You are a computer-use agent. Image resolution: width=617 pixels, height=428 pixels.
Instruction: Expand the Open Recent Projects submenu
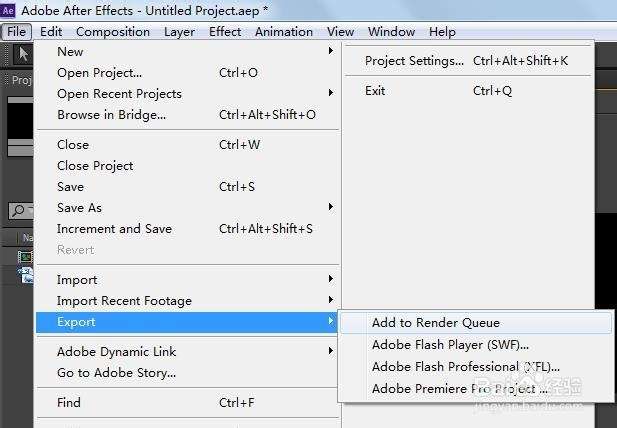click(330, 93)
